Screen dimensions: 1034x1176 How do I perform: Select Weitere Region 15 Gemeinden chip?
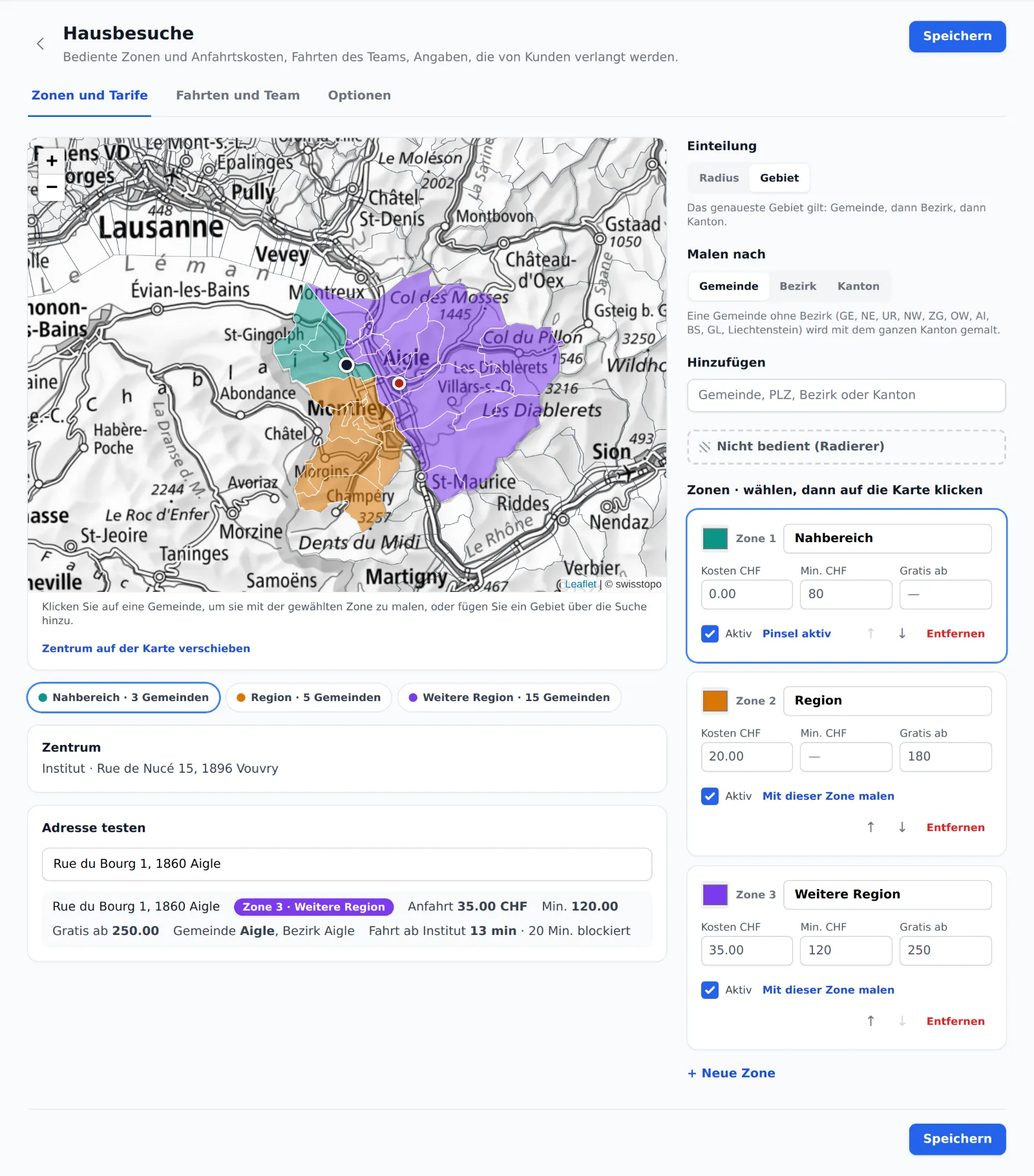click(509, 698)
